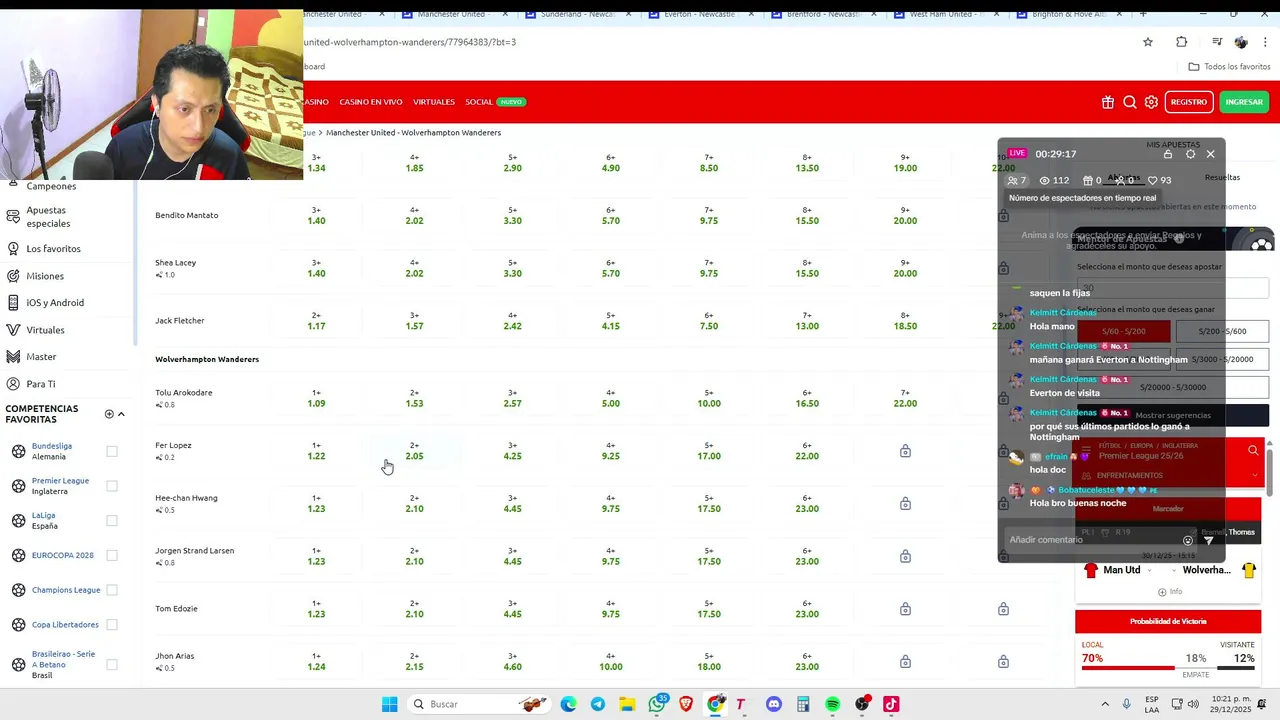
Task: Open the browser extensions puzzle icon
Action: pos(1182,42)
